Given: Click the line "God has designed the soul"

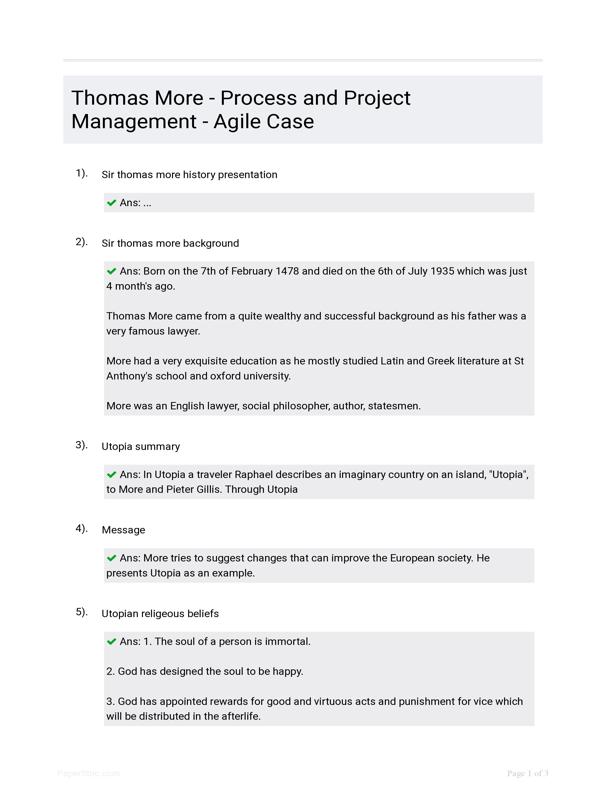Looking at the screenshot, I should (x=205, y=671).
